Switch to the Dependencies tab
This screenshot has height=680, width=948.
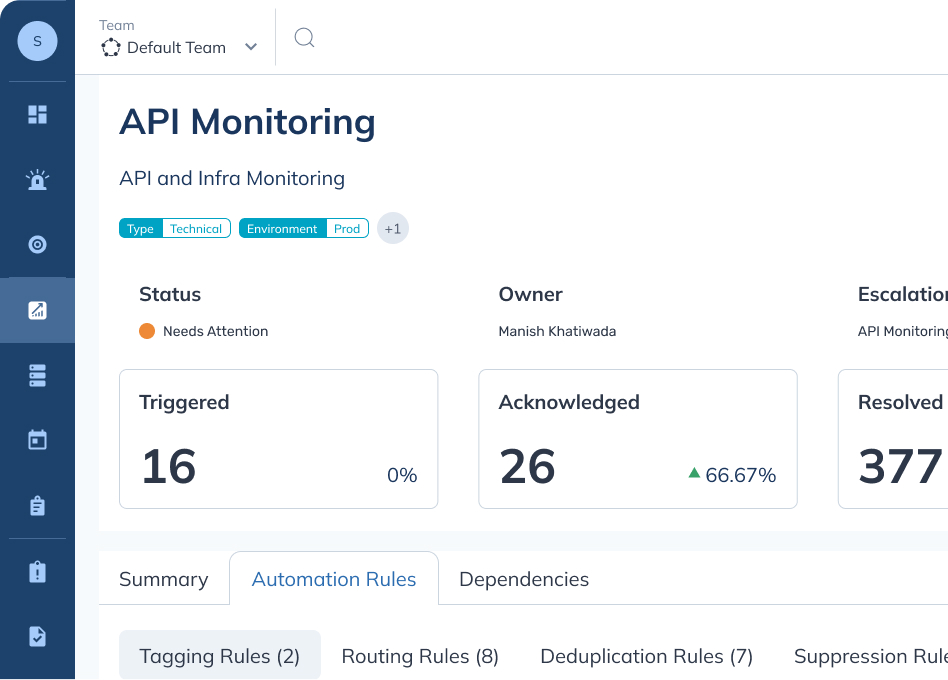pyautogui.click(x=523, y=579)
